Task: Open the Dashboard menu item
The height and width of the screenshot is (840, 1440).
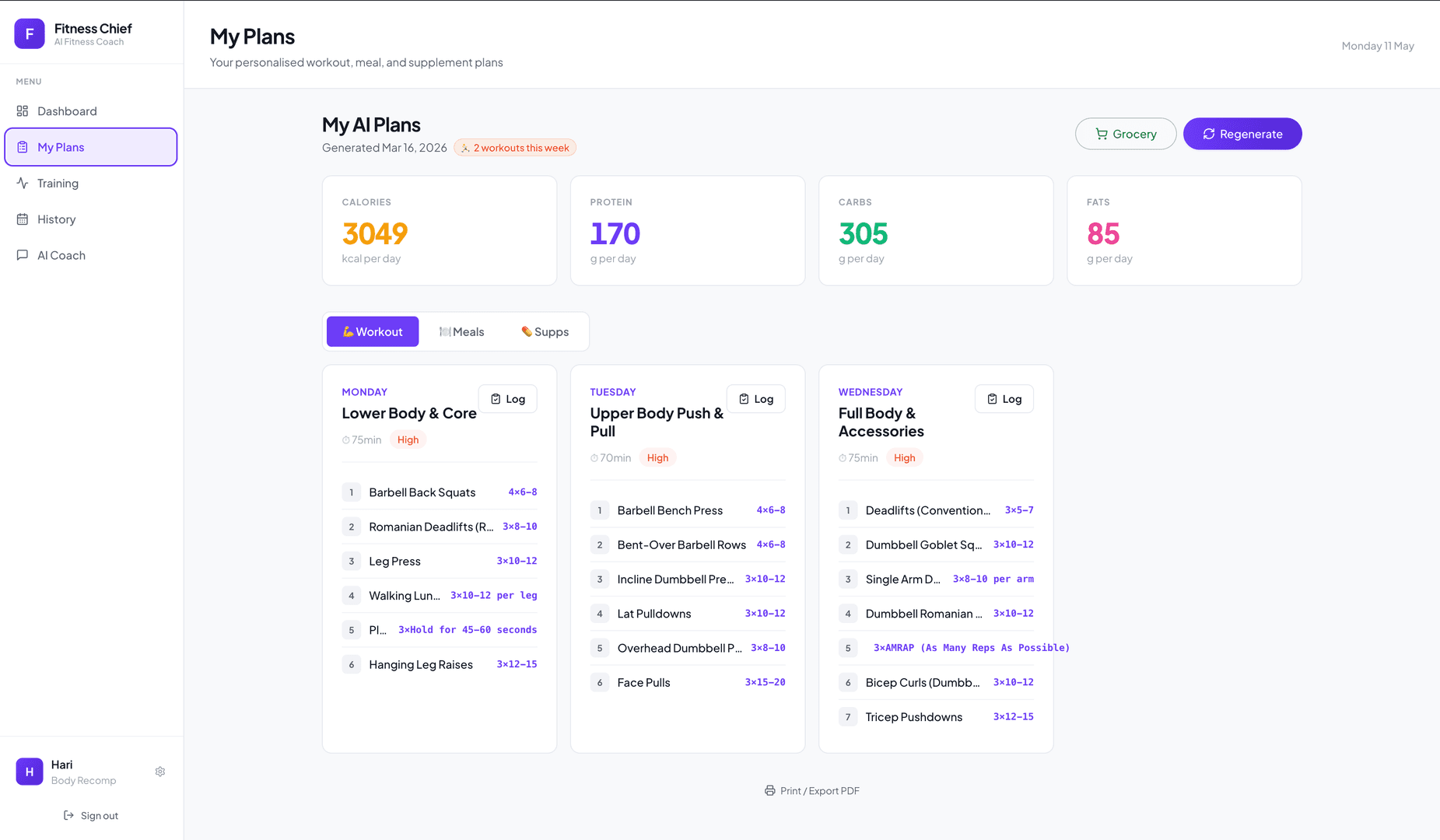Action: [x=91, y=111]
